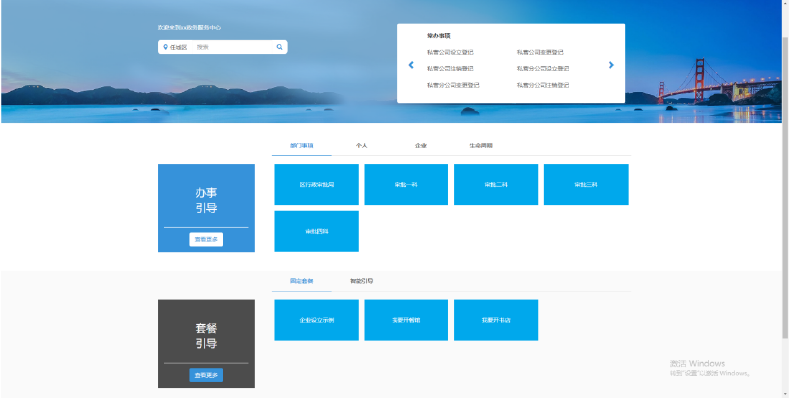The image size is (789, 399).
Task: Open the 我要开餐馆 package tile
Action: [x=406, y=320]
